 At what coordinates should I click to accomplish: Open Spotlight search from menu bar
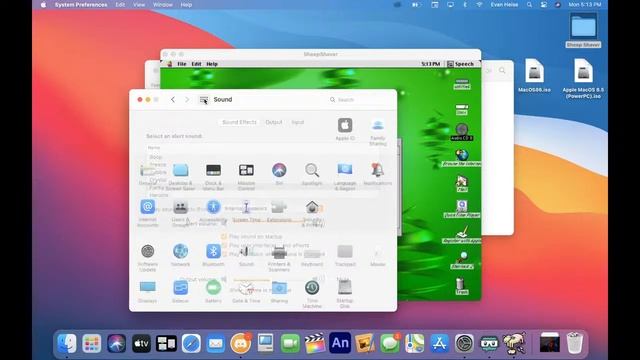coord(529,5)
